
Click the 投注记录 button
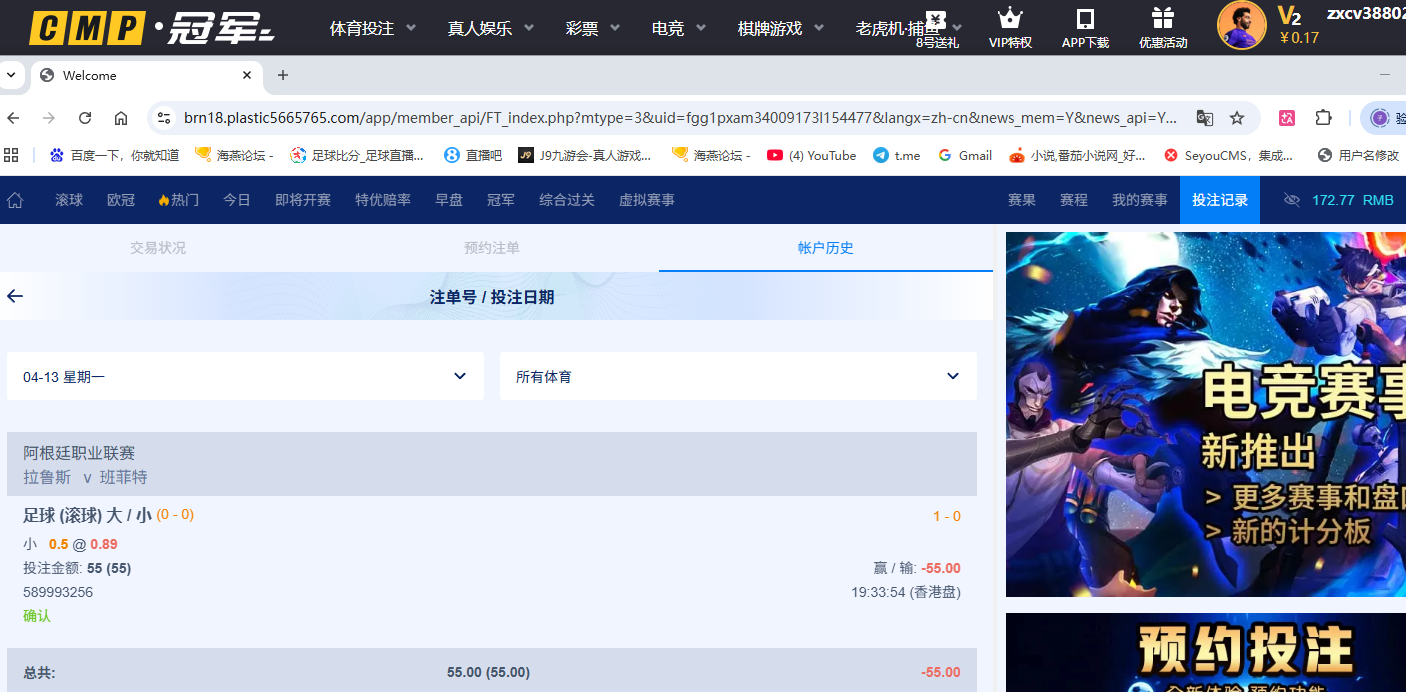(x=1219, y=200)
